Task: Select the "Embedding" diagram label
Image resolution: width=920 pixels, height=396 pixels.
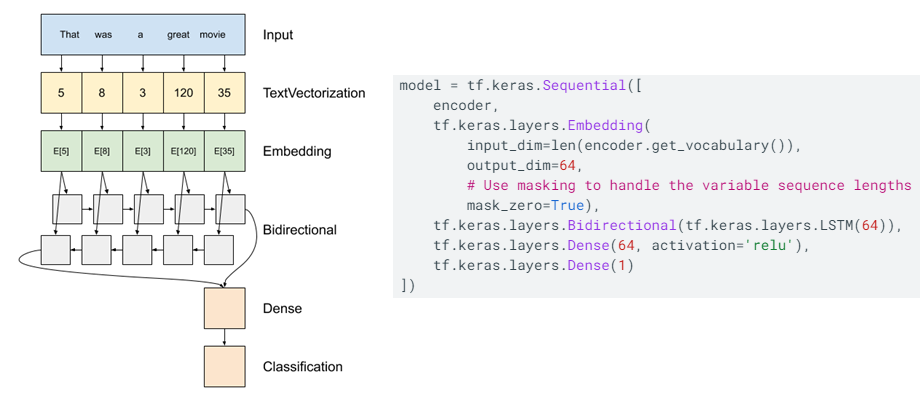Action: pyautogui.click(x=297, y=152)
